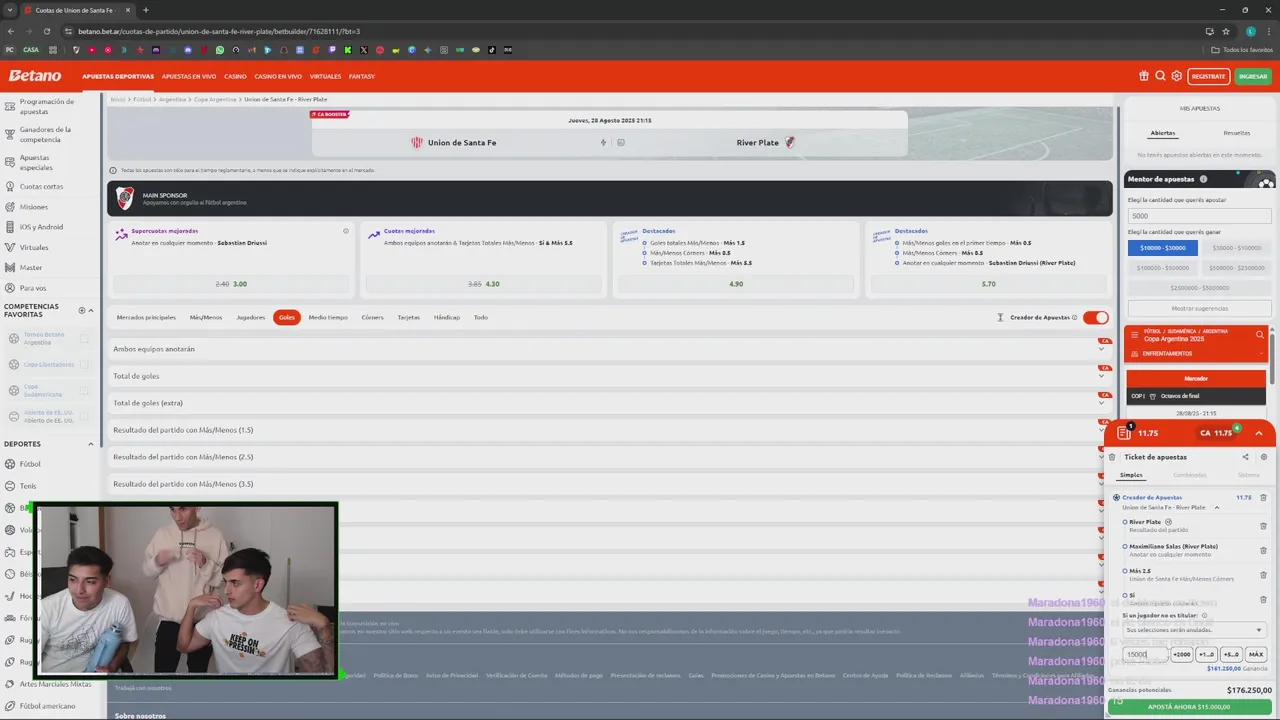Open the Resueltas tab in Mis Apuestas

tap(1237, 133)
